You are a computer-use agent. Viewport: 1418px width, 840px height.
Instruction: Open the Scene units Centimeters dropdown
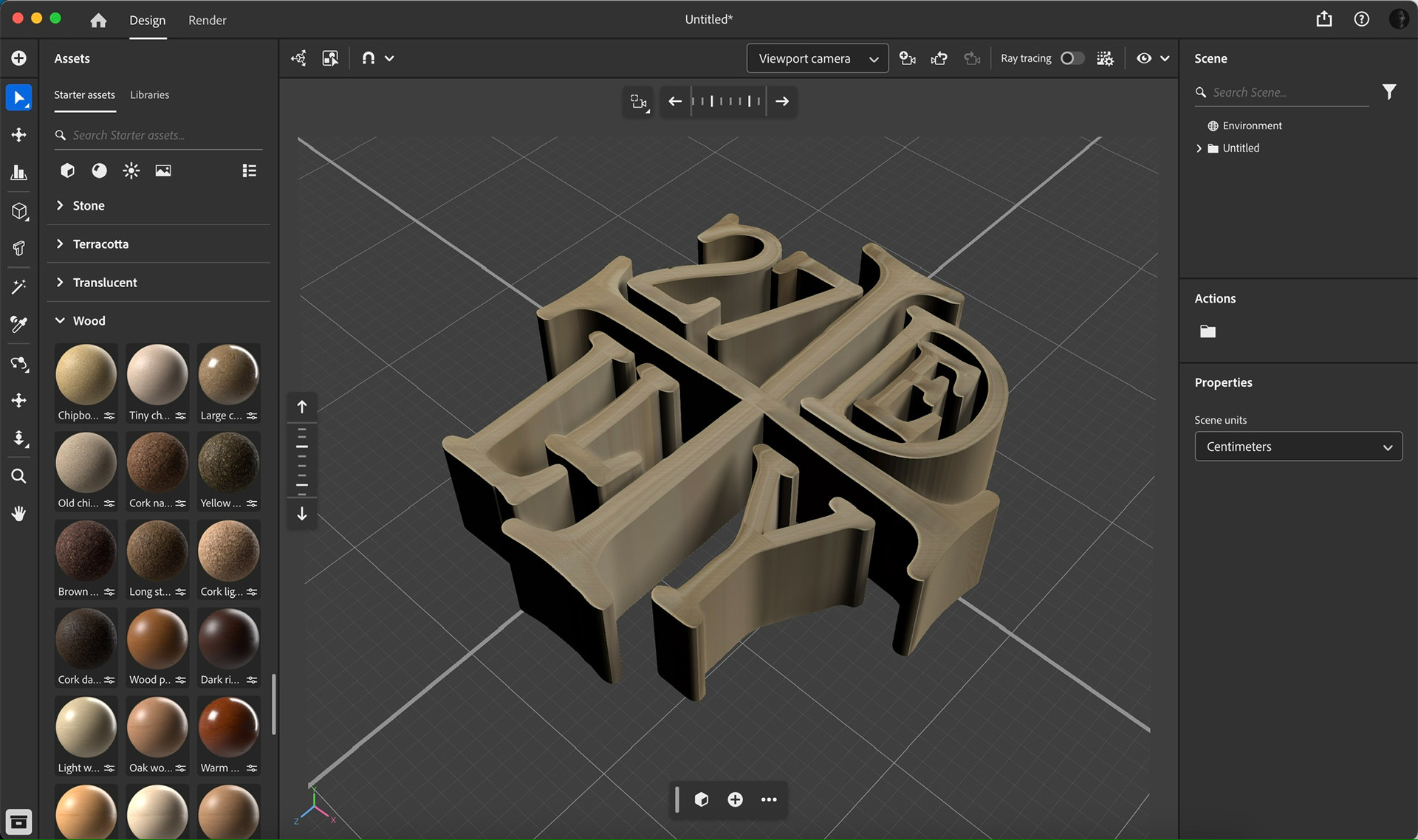tap(1298, 447)
